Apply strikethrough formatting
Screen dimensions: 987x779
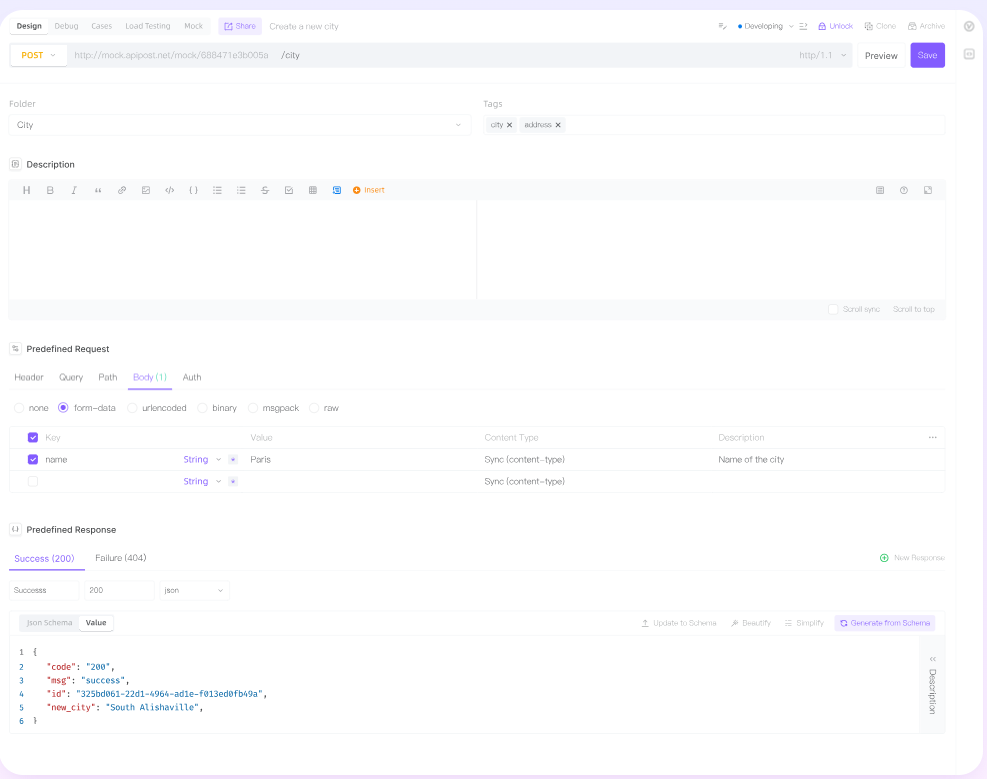click(x=265, y=189)
